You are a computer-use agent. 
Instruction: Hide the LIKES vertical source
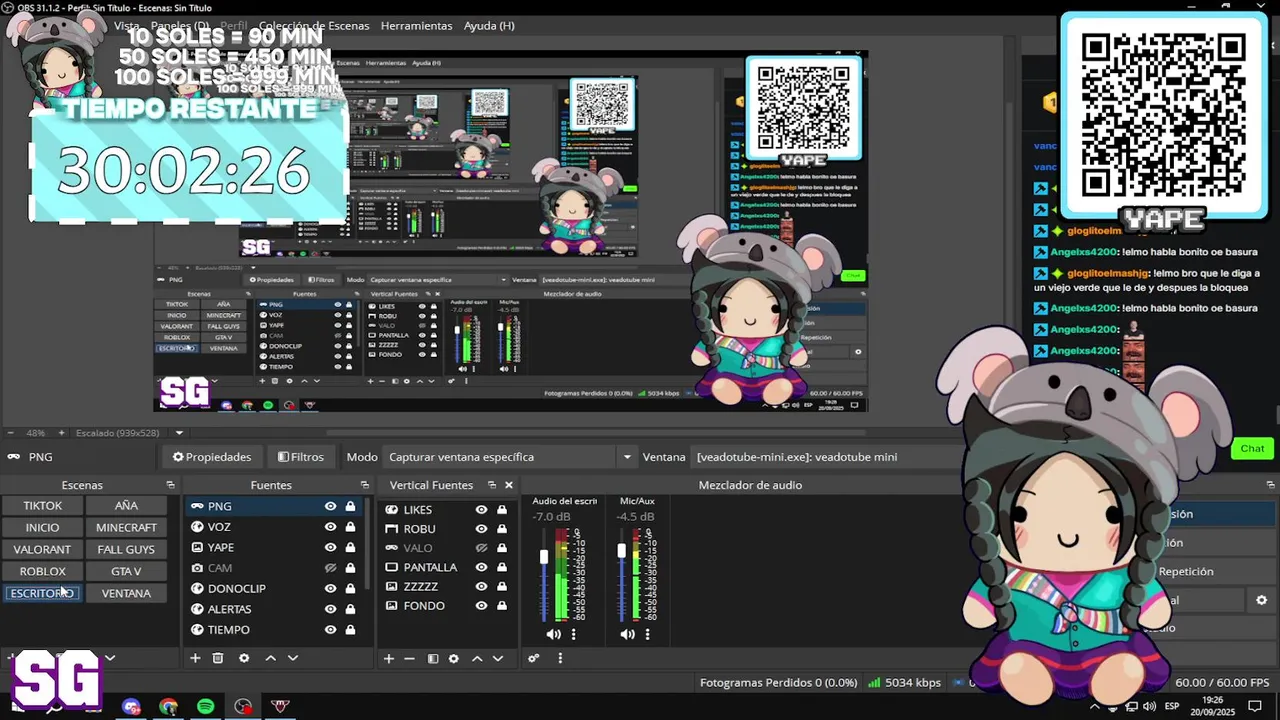point(481,510)
